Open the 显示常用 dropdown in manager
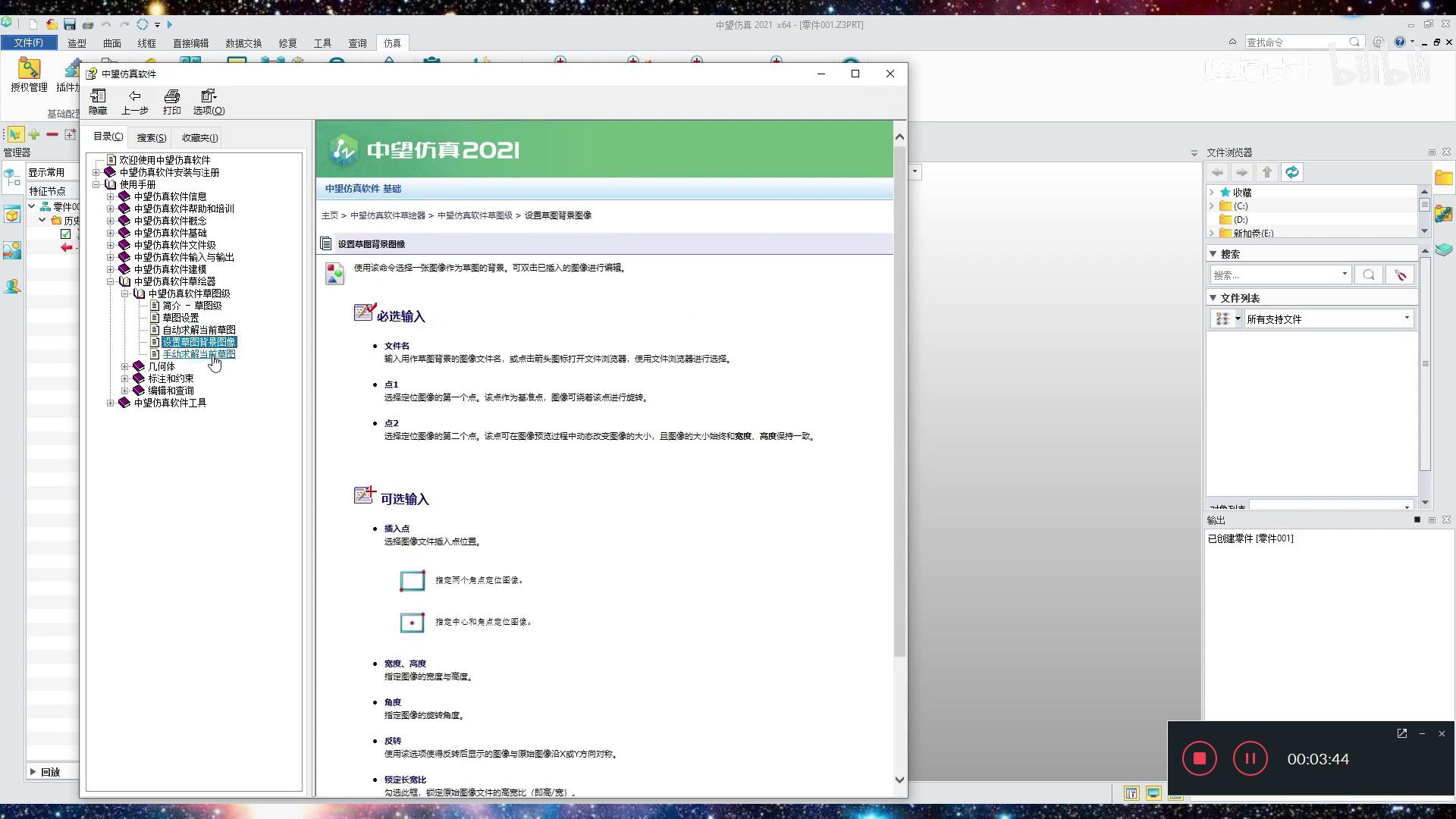 (52, 172)
